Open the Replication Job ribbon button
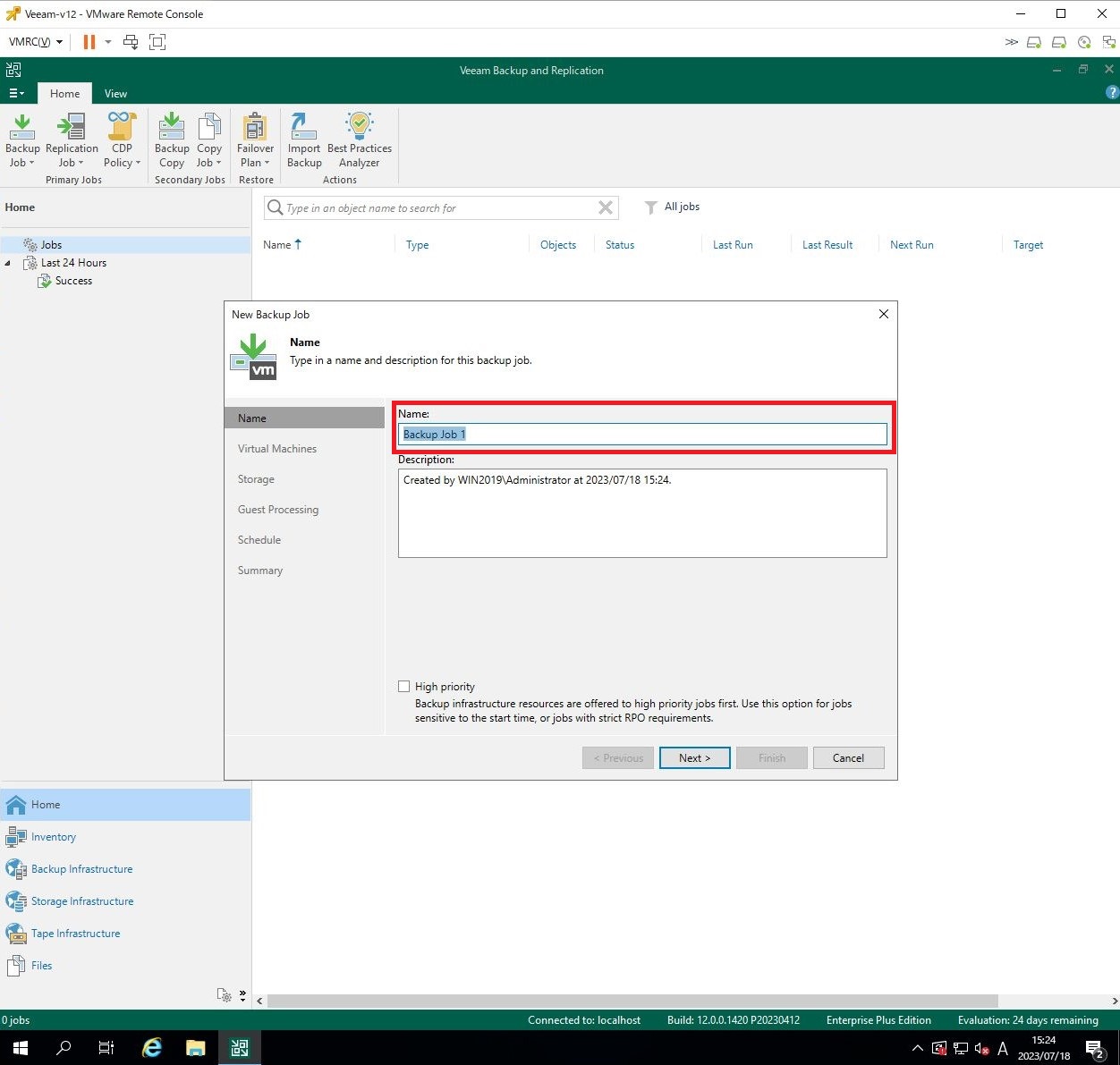The image size is (1120, 1065). click(x=72, y=140)
